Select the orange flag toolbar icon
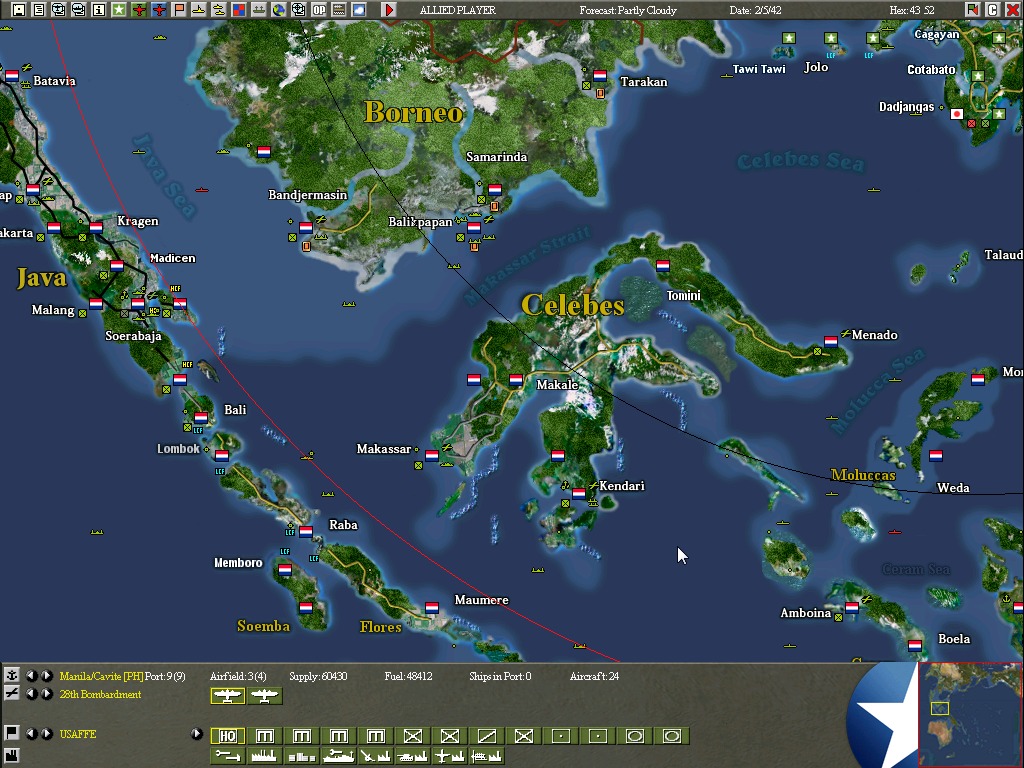Screen dimensions: 1024x768 [179, 10]
